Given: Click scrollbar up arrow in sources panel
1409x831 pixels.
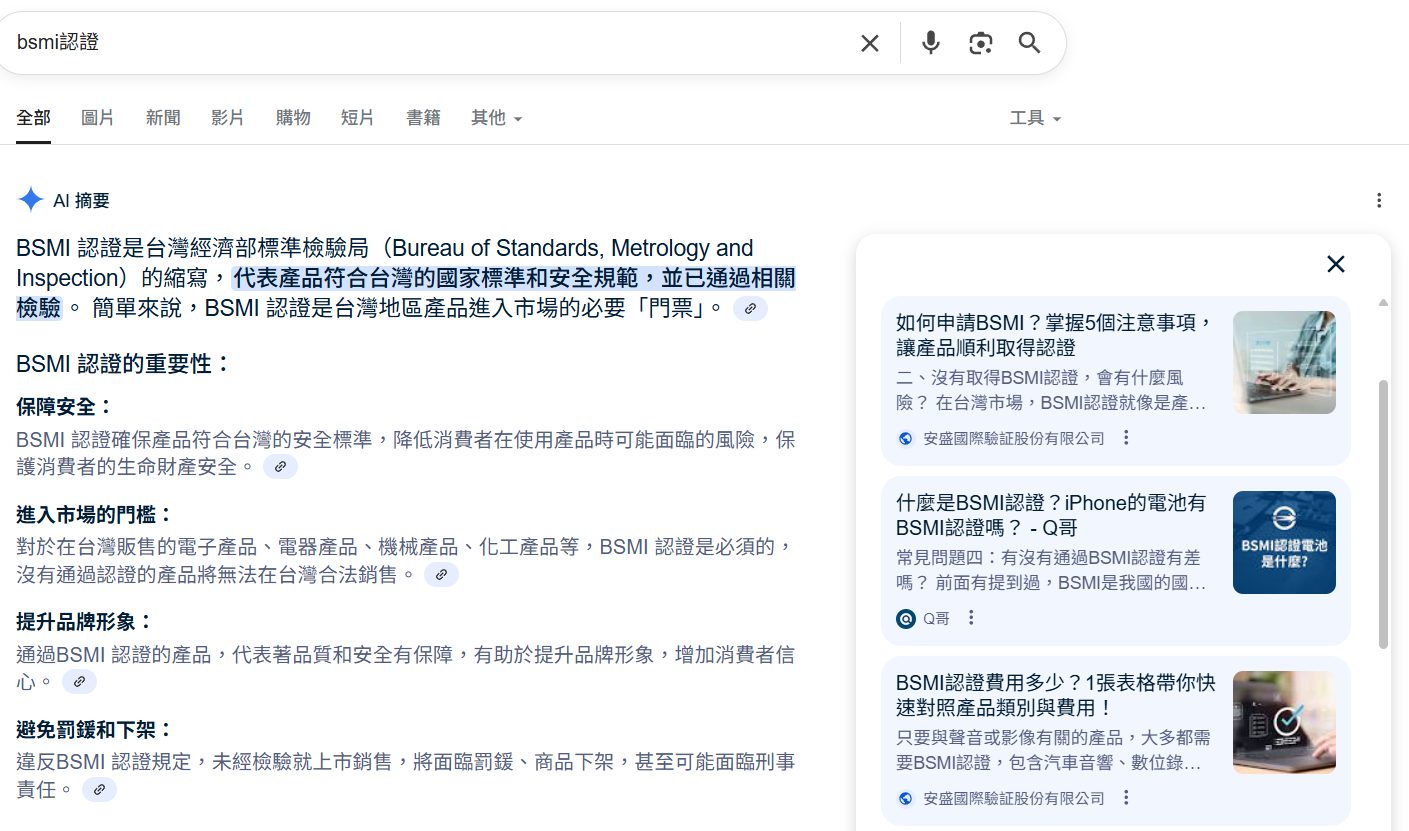Looking at the screenshot, I should click(1384, 302).
